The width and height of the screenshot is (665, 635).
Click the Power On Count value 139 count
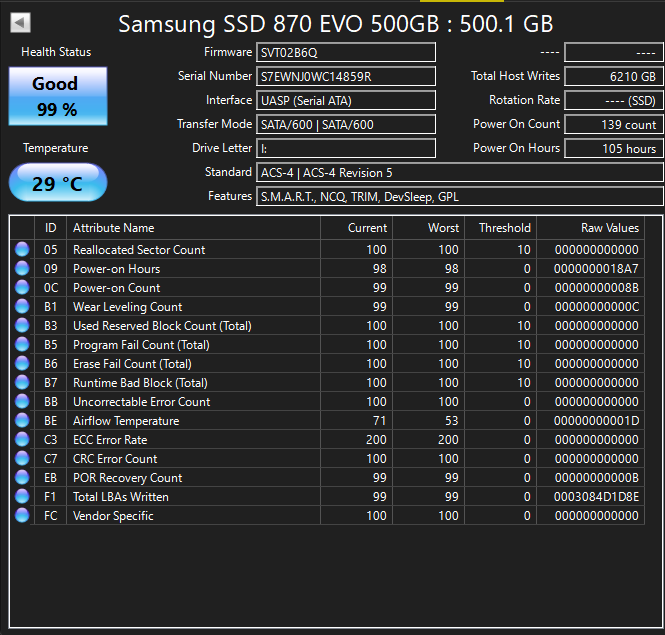click(614, 124)
